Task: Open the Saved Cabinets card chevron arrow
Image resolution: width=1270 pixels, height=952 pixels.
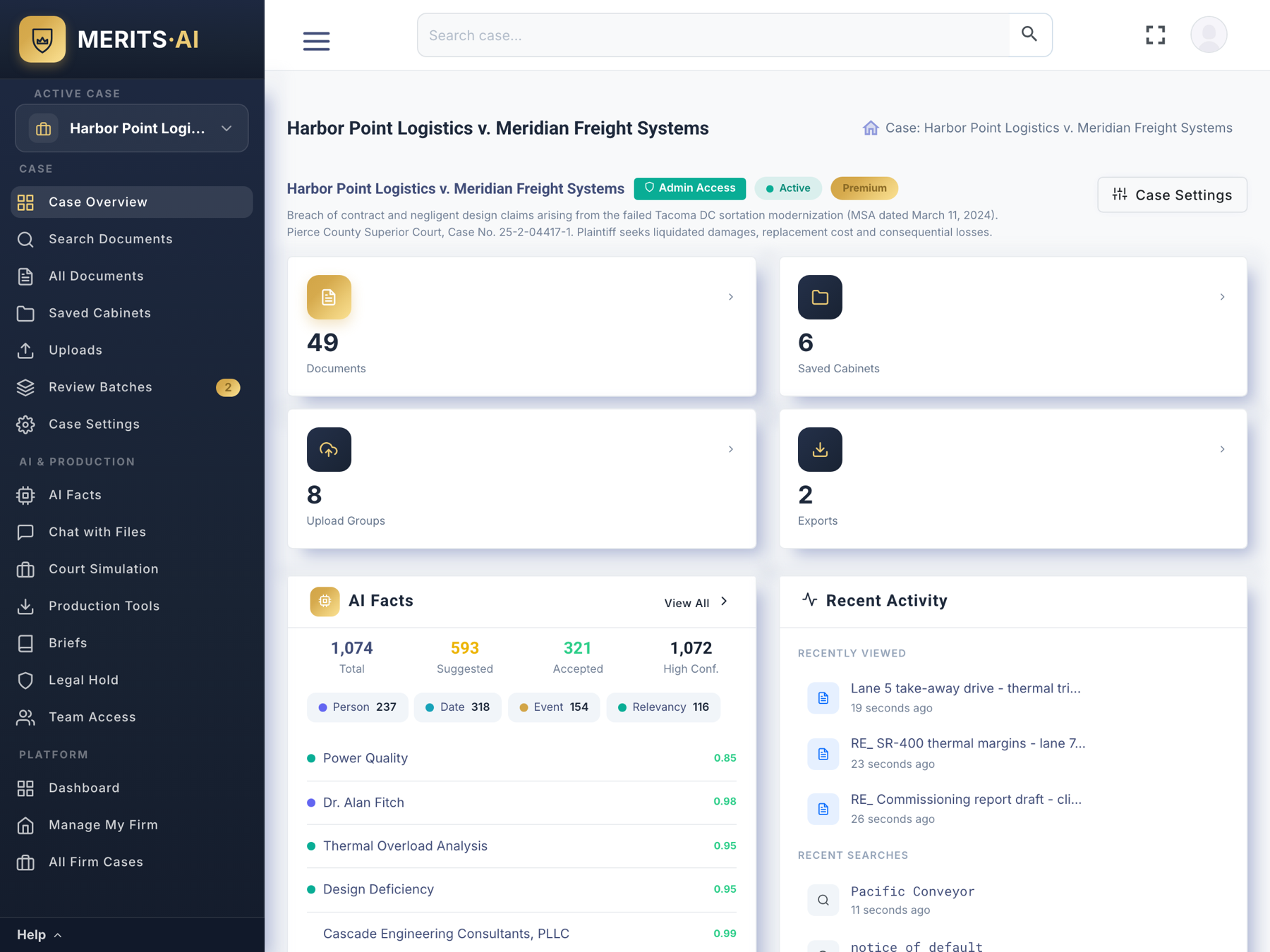Action: tap(1222, 297)
